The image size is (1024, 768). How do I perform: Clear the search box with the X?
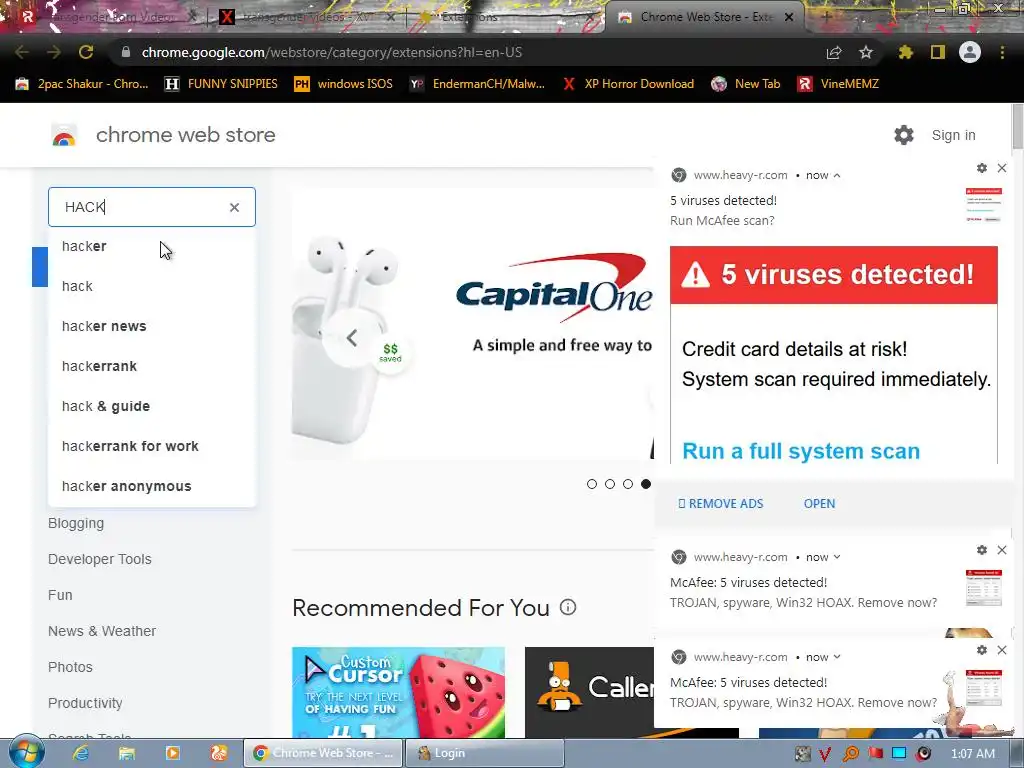pos(234,207)
